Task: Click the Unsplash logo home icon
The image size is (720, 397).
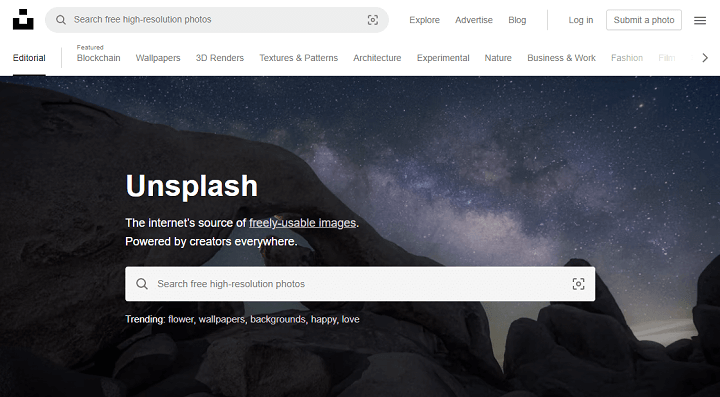Action: [x=23, y=20]
